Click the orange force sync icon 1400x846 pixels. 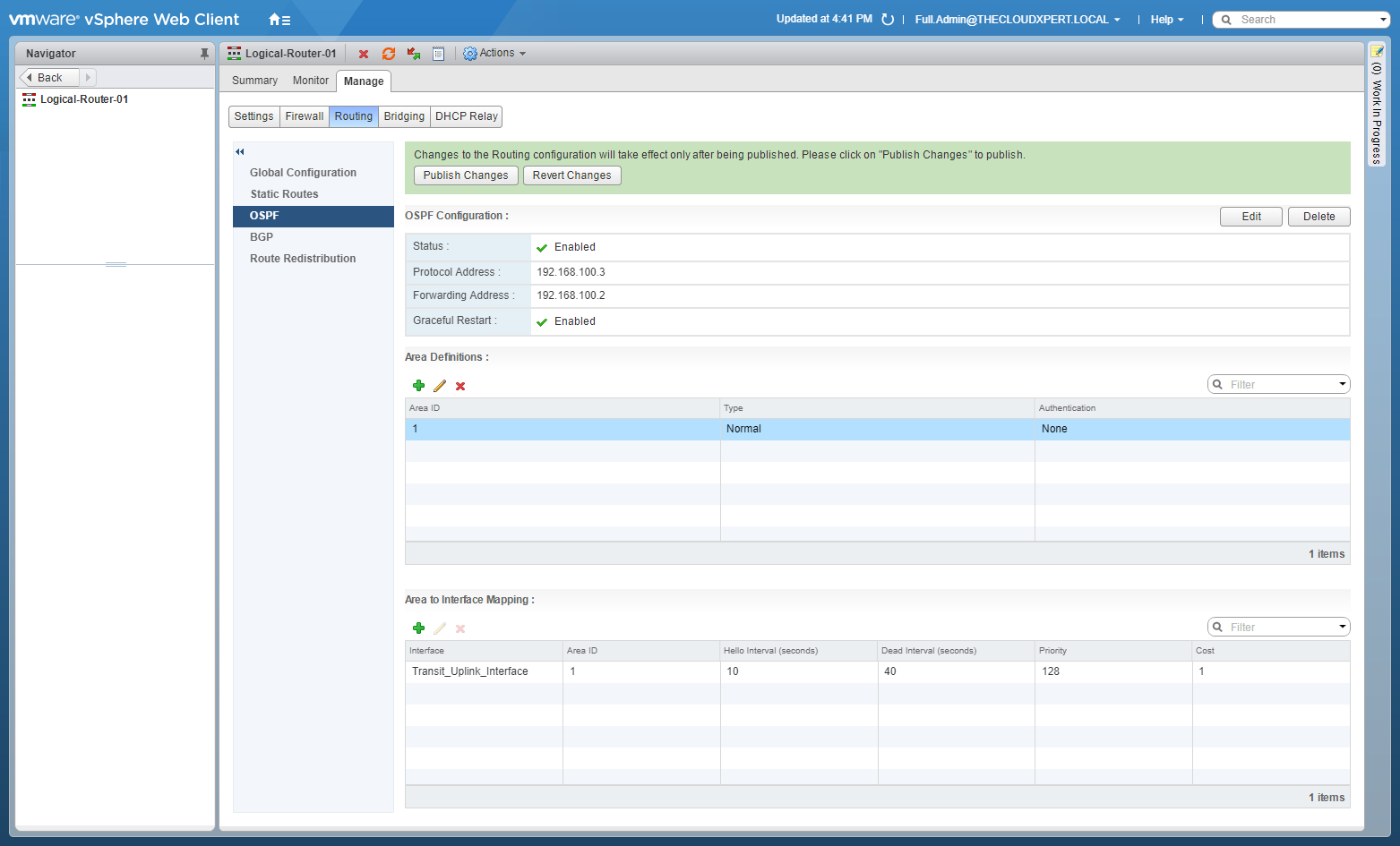coord(389,54)
